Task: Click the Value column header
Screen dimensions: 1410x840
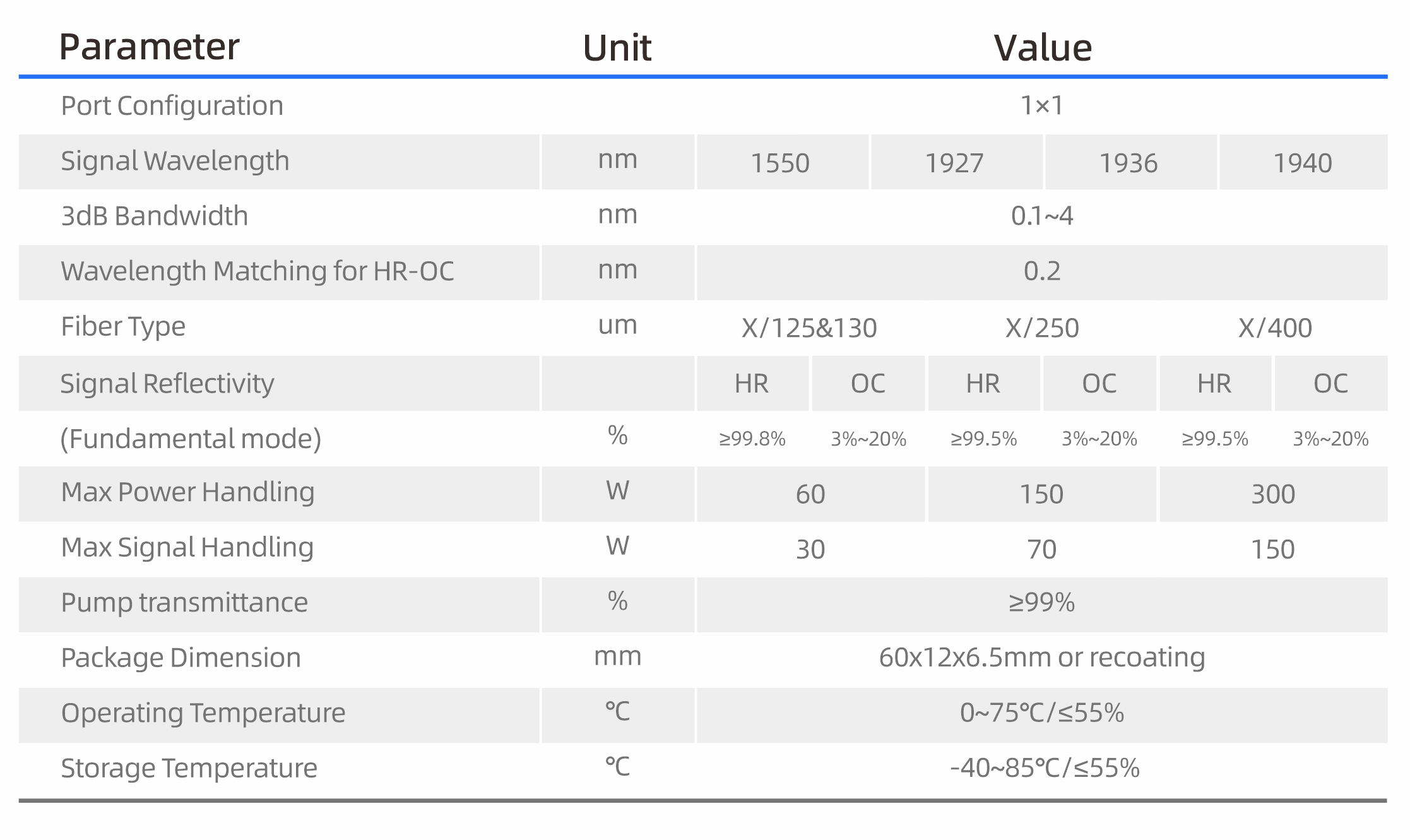Action: pyautogui.click(x=1043, y=48)
